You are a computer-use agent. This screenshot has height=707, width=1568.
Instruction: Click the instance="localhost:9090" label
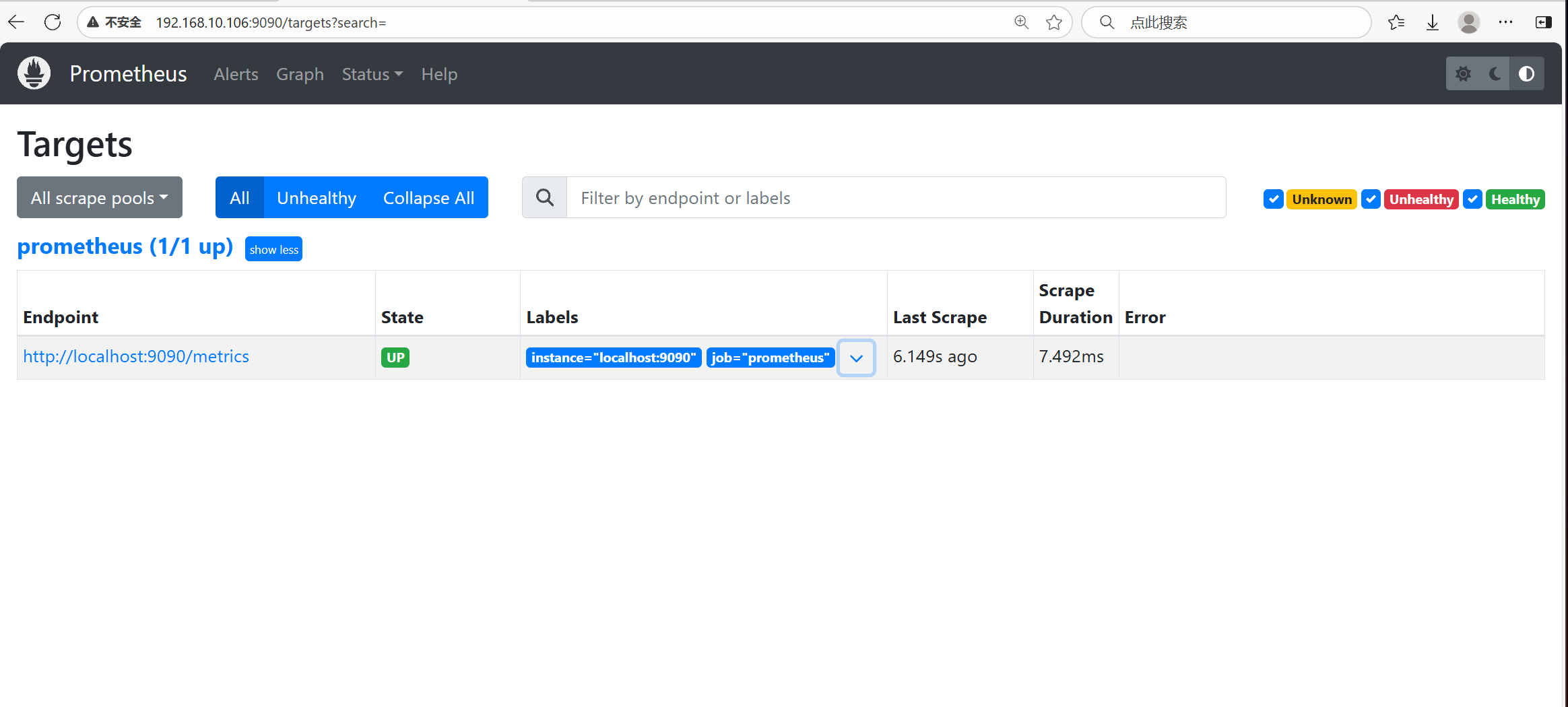click(x=614, y=358)
